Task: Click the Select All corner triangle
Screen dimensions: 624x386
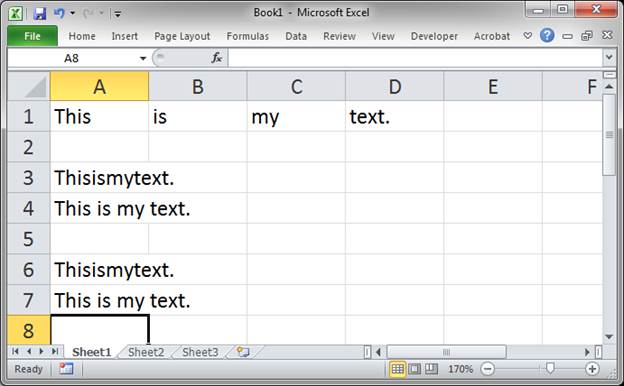Action: coord(29,86)
